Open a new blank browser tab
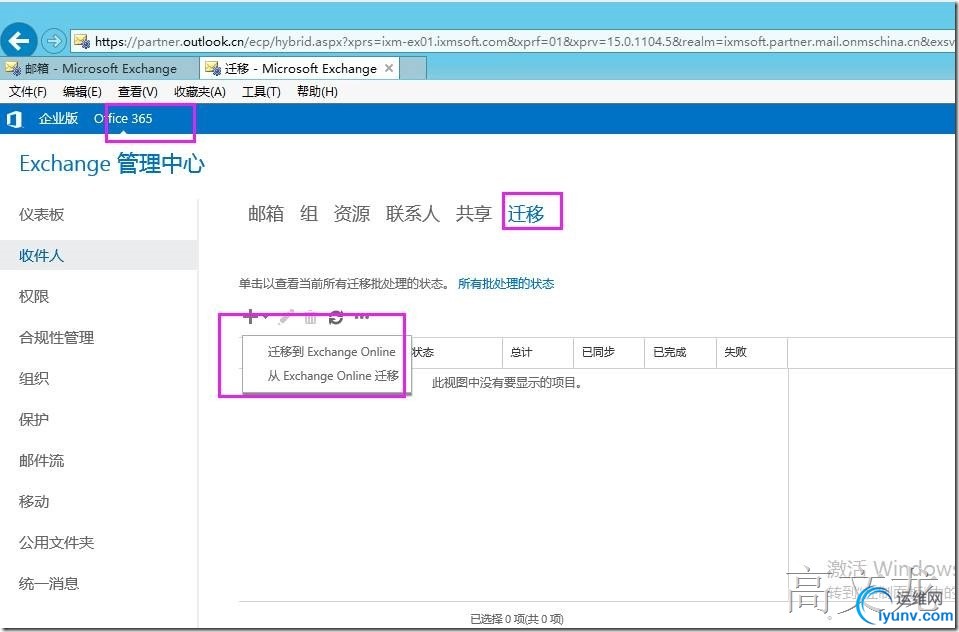The height and width of the screenshot is (632, 959). pyautogui.click(x=413, y=69)
